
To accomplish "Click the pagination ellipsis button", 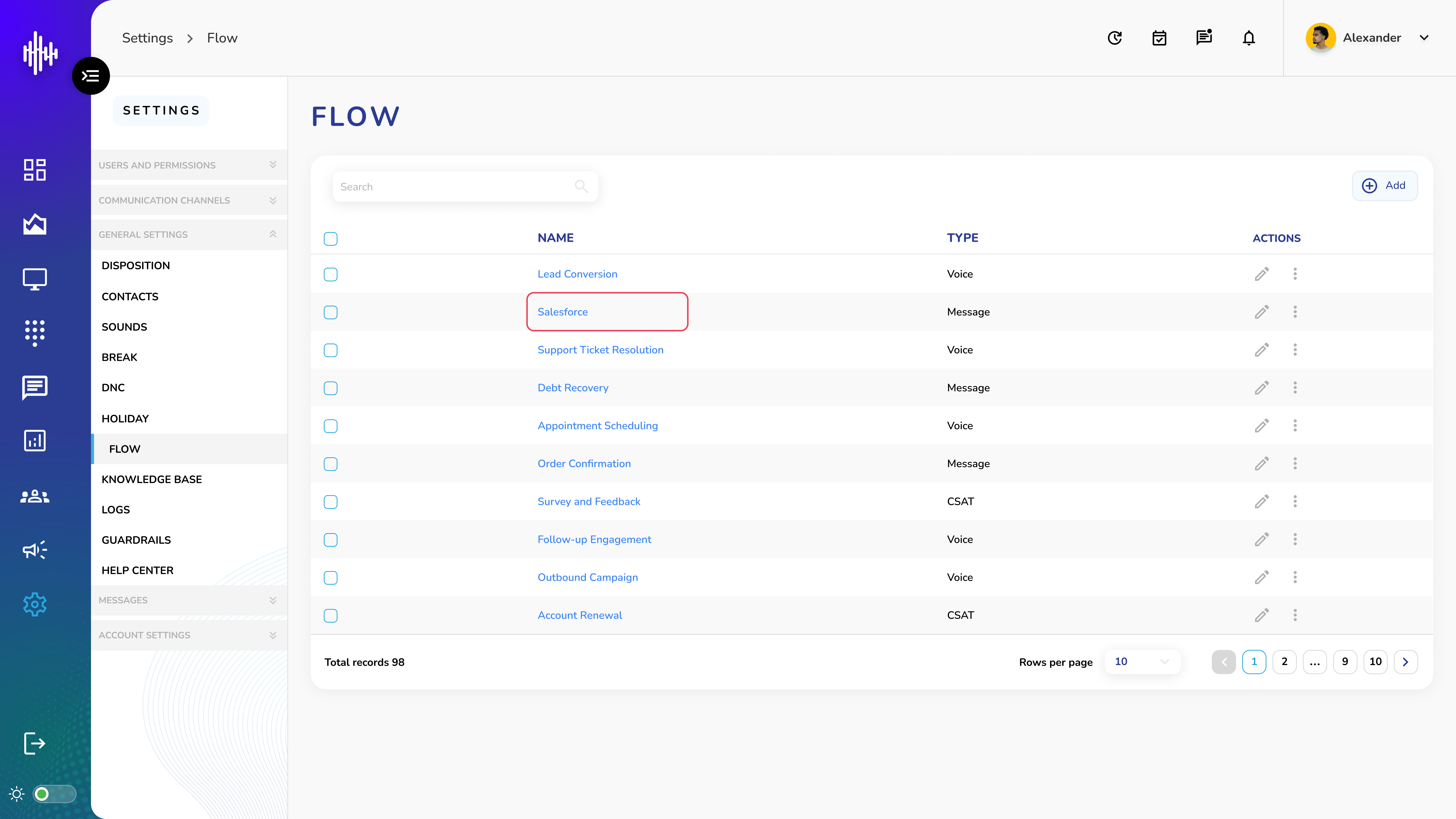I will 1315,662.
